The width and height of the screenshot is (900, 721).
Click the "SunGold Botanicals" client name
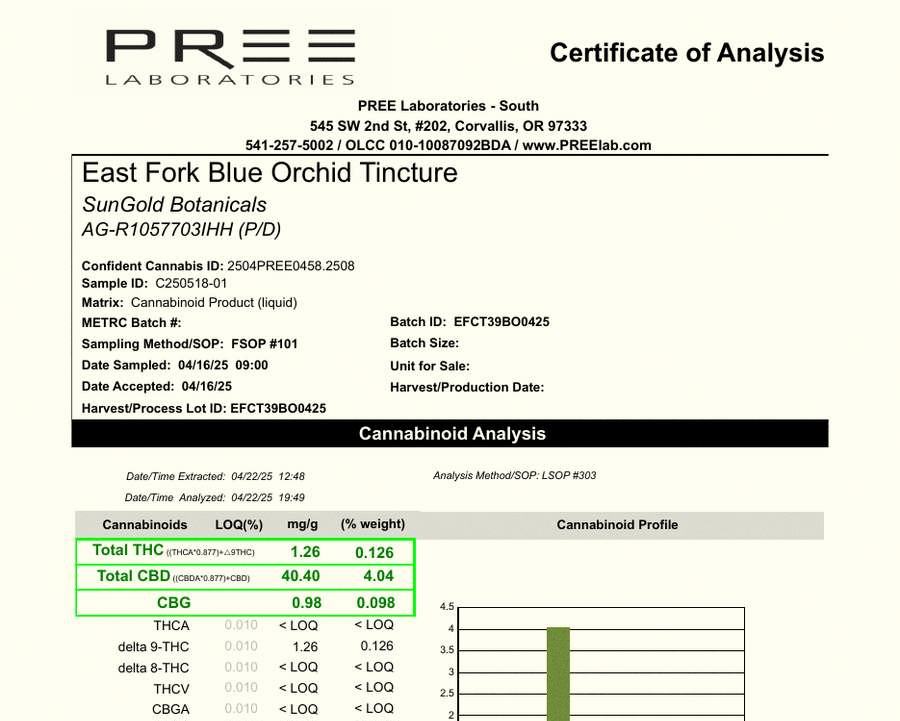point(174,204)
